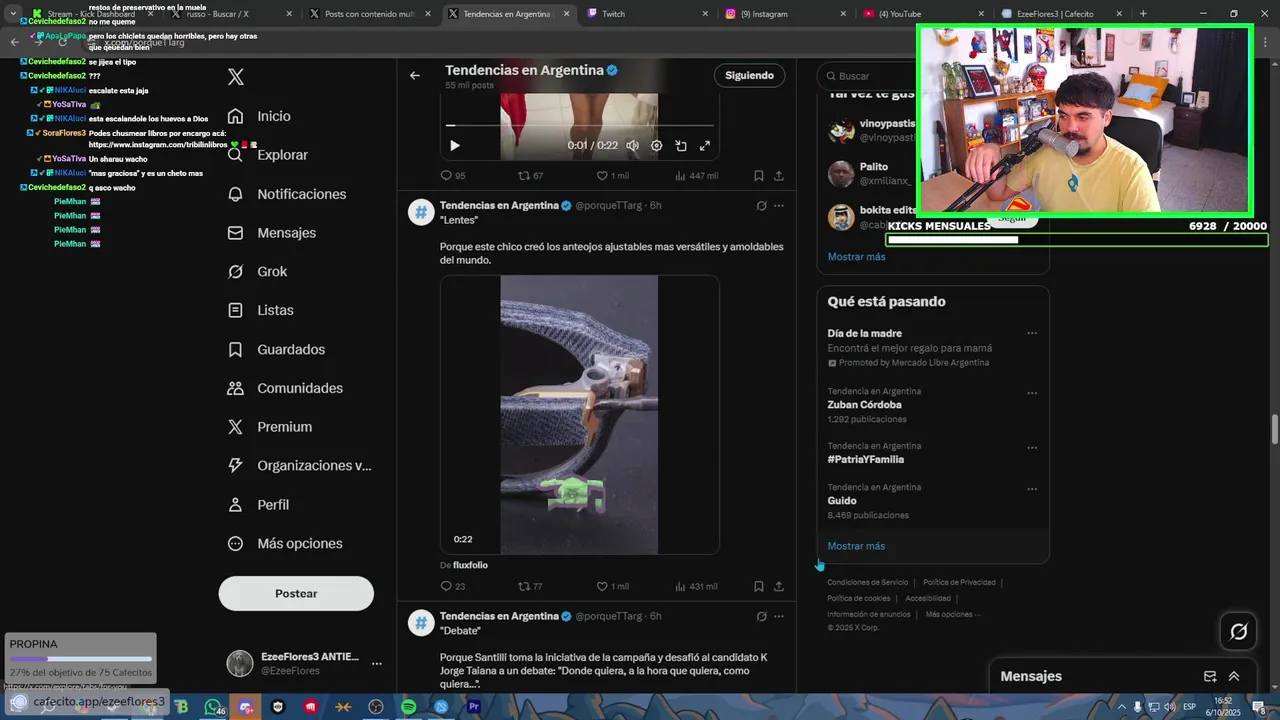This screenshot has width=1280, height=720.
Task: Bookmark the post with 95 replies
Action: tap(759, 176)
